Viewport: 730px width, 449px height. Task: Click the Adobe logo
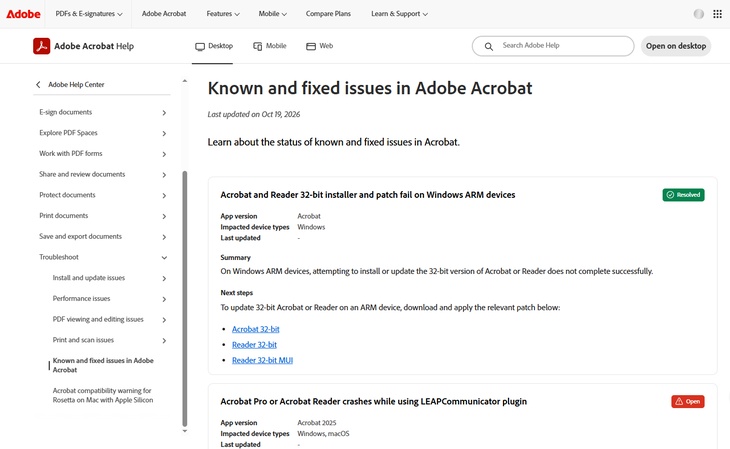coord(23,14)
